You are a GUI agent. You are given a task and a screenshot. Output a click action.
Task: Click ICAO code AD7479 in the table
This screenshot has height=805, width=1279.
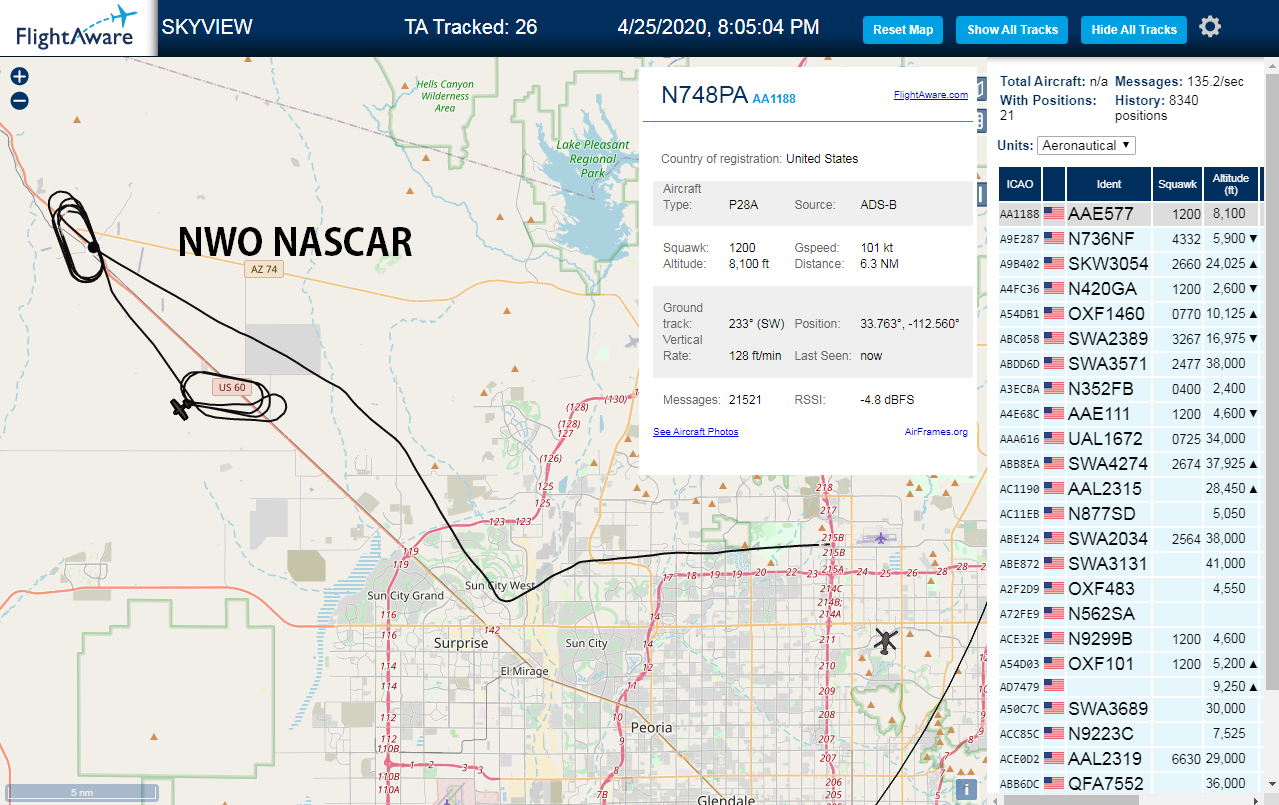click(x=1019, y=688)
